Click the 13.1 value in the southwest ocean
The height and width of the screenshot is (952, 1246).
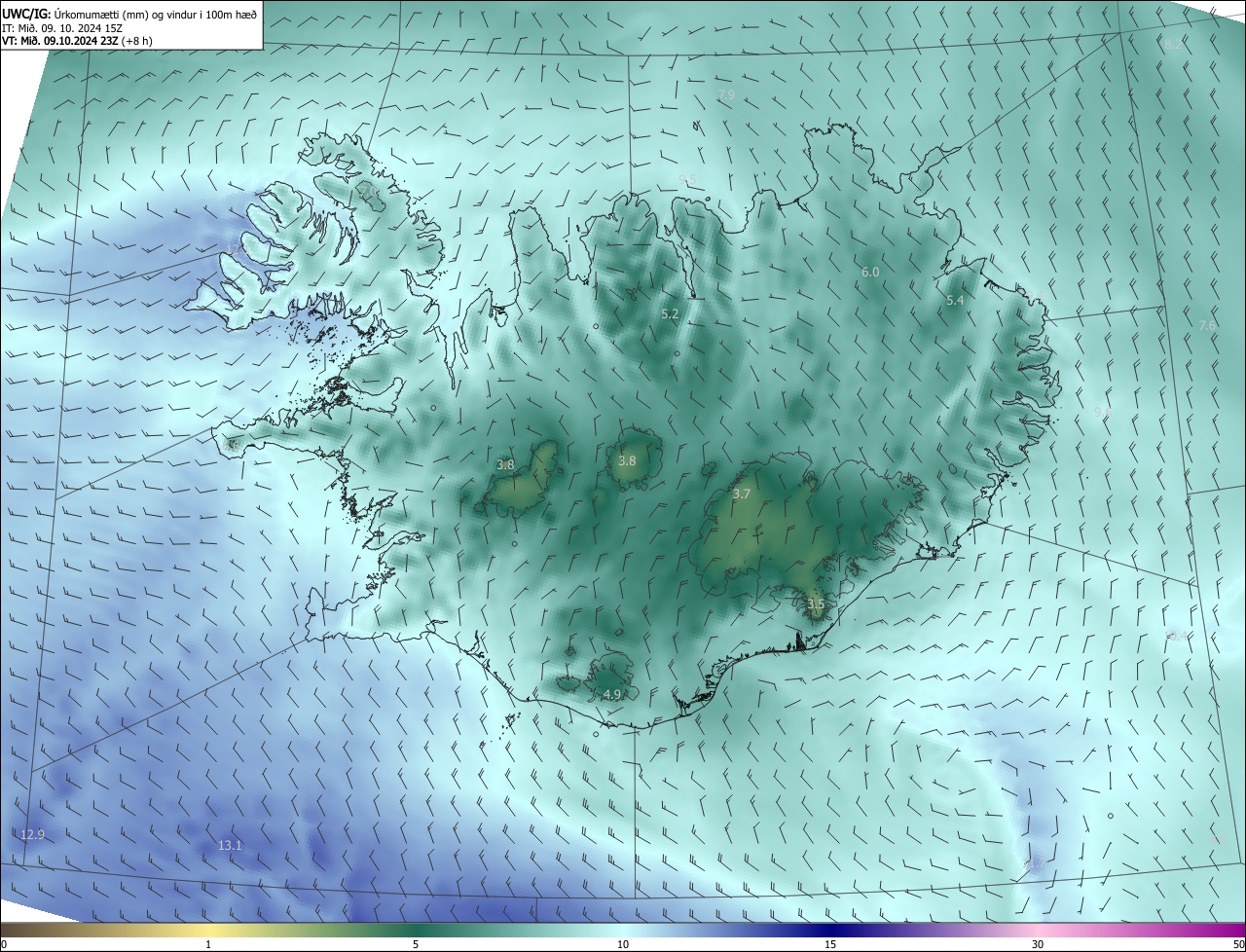[230, 846]
